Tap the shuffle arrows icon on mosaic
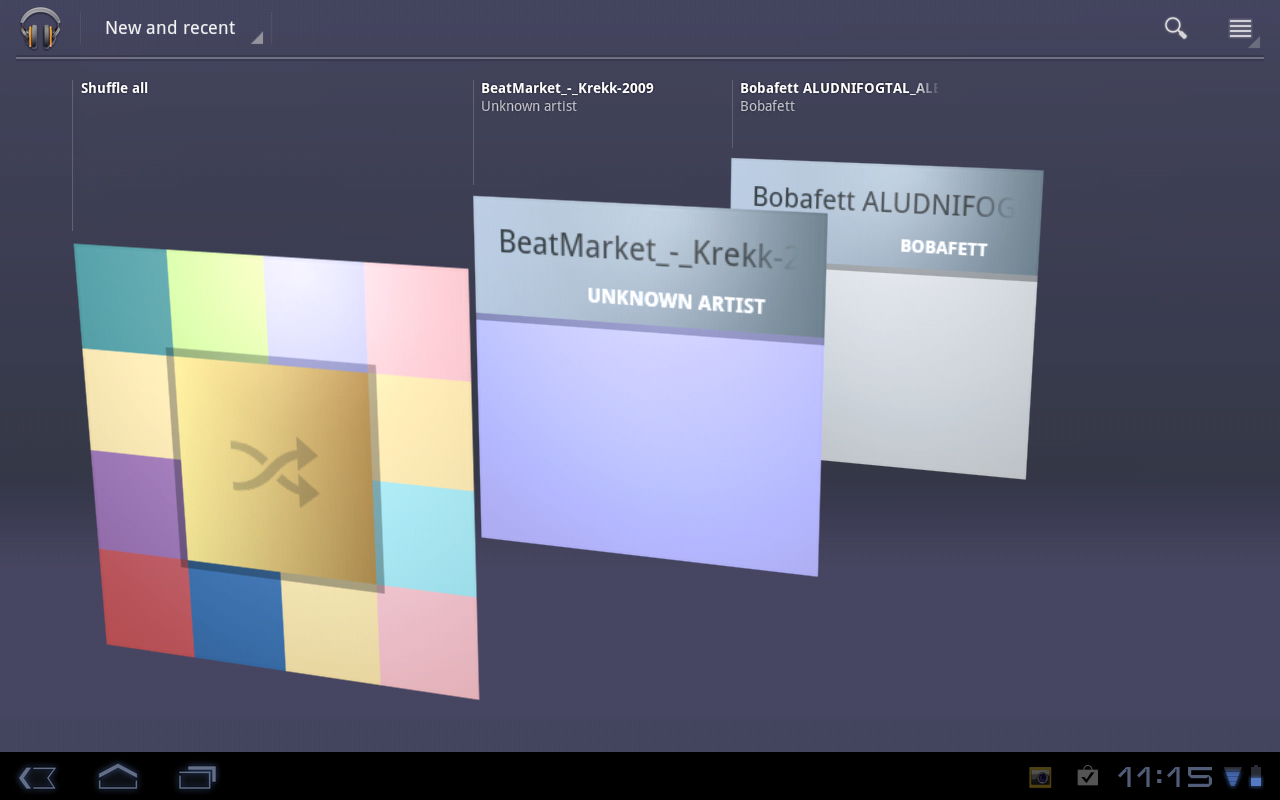 pos(275,471)
